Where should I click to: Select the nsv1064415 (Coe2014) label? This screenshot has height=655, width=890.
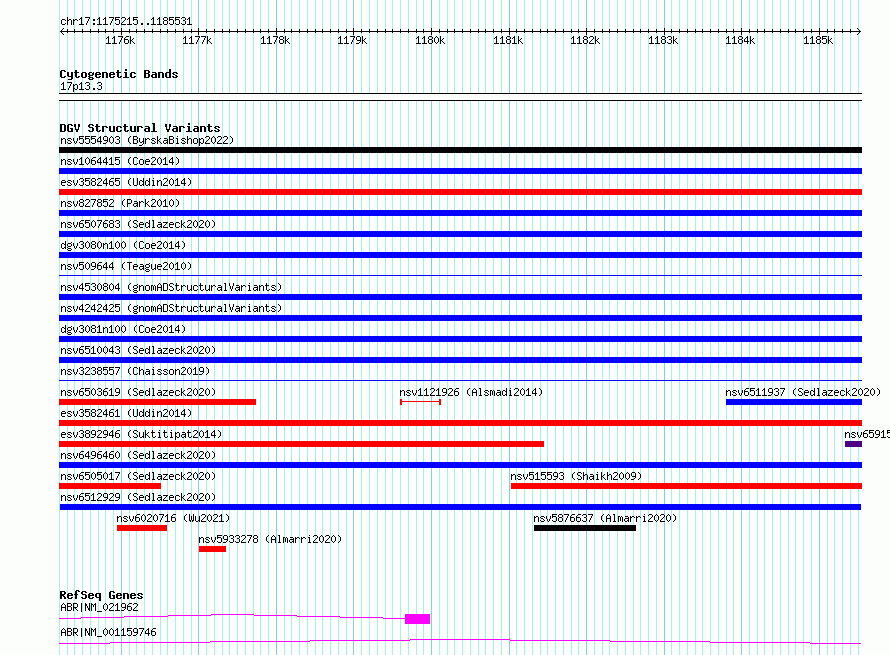(120, 161)
